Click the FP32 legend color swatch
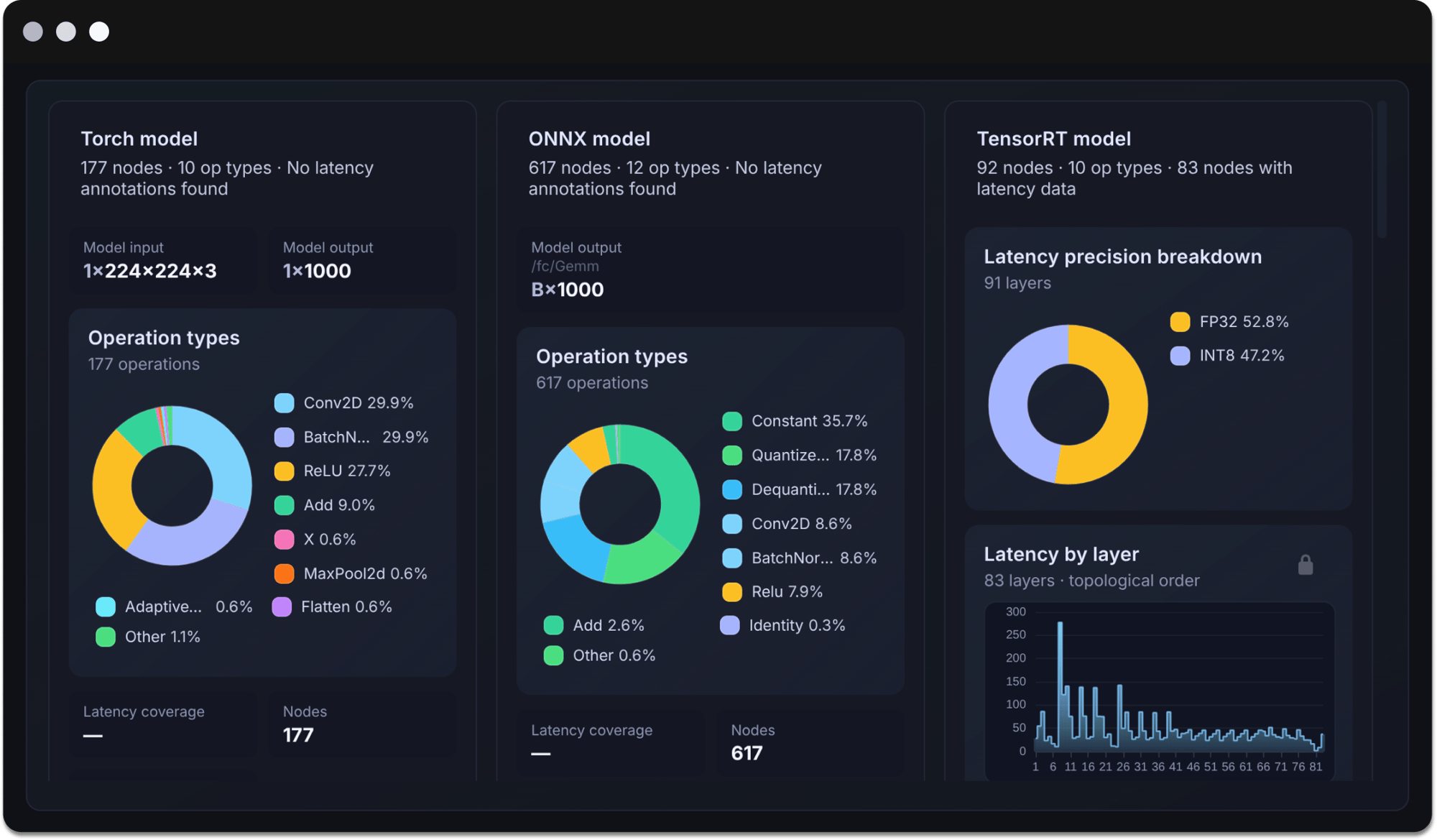This screenshot has width=1437, height=840. tap(1180, 322)
